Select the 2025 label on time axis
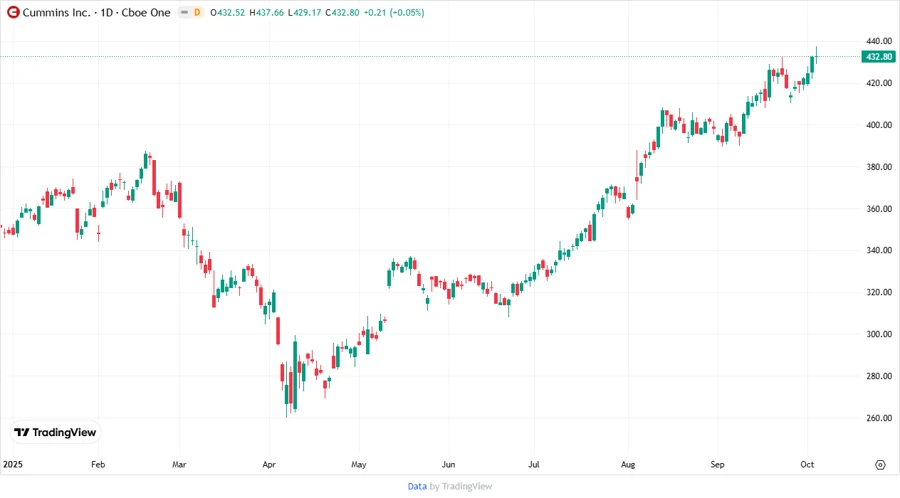900x498 pixels. pos(12,465)
